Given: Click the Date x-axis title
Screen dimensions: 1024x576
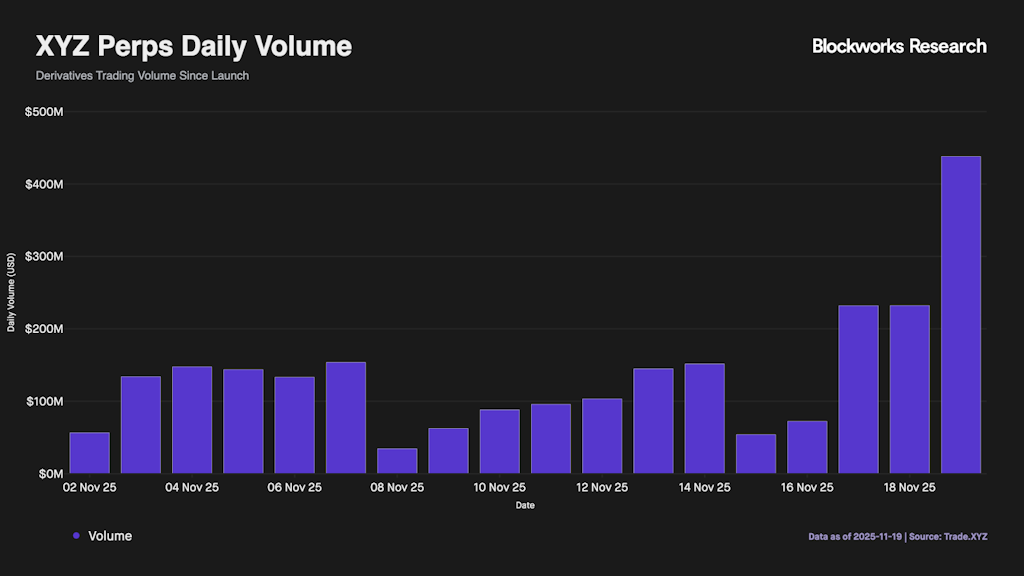Looking at the screenshot, I should (525, 506).
